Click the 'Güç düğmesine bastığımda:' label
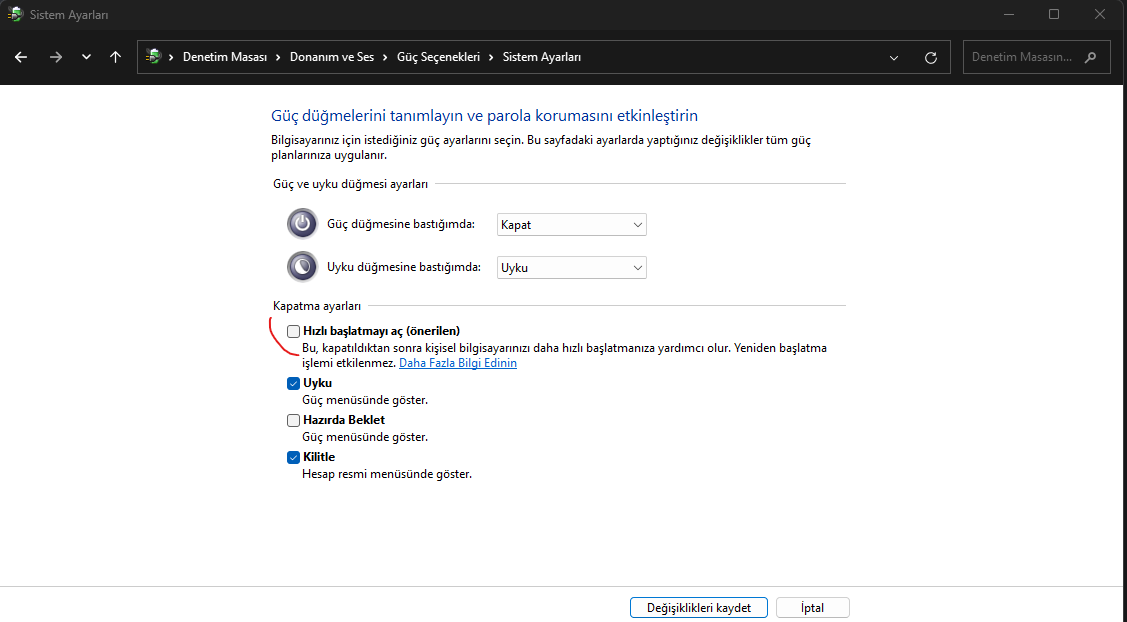 pos(401,224)
